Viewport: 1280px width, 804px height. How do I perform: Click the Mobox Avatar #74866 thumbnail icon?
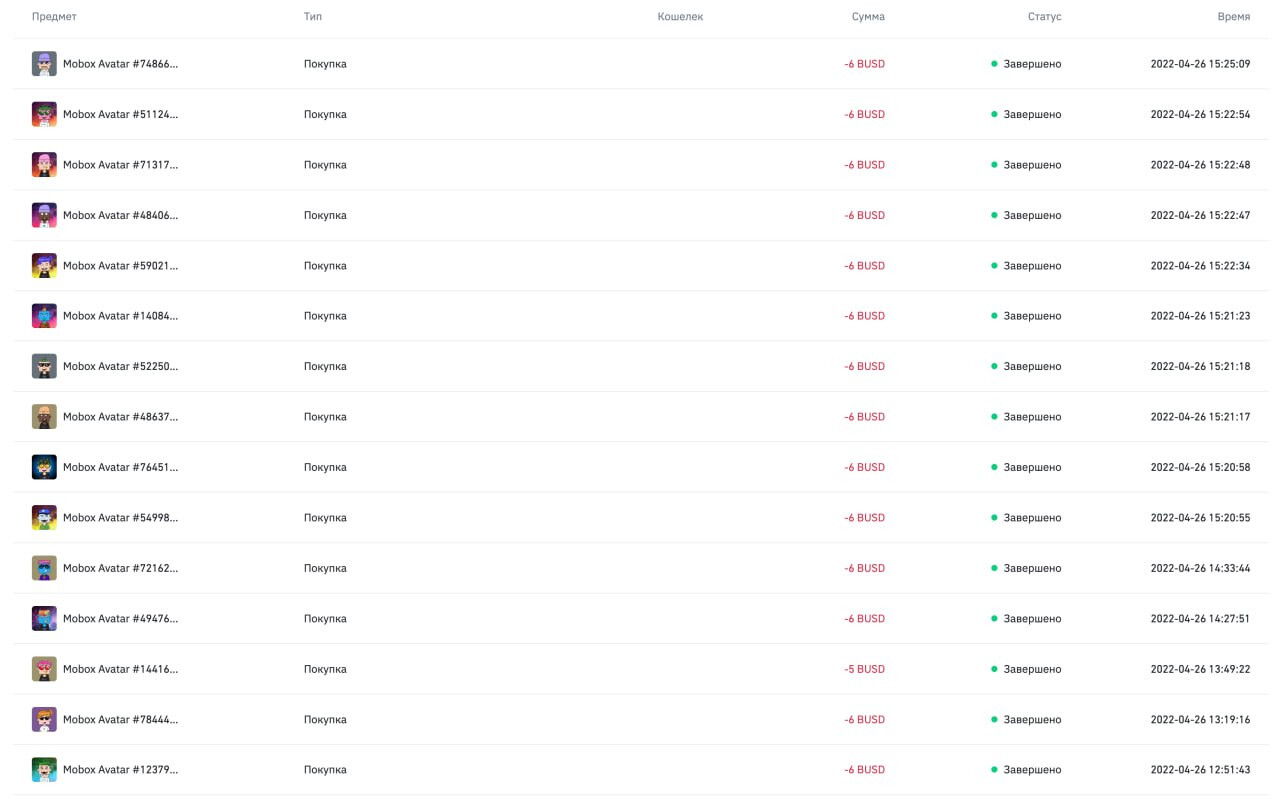click(44, 64)
